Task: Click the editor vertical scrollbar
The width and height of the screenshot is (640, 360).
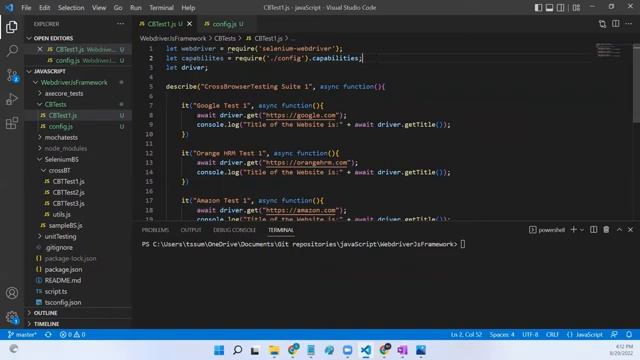Action: 636,84
